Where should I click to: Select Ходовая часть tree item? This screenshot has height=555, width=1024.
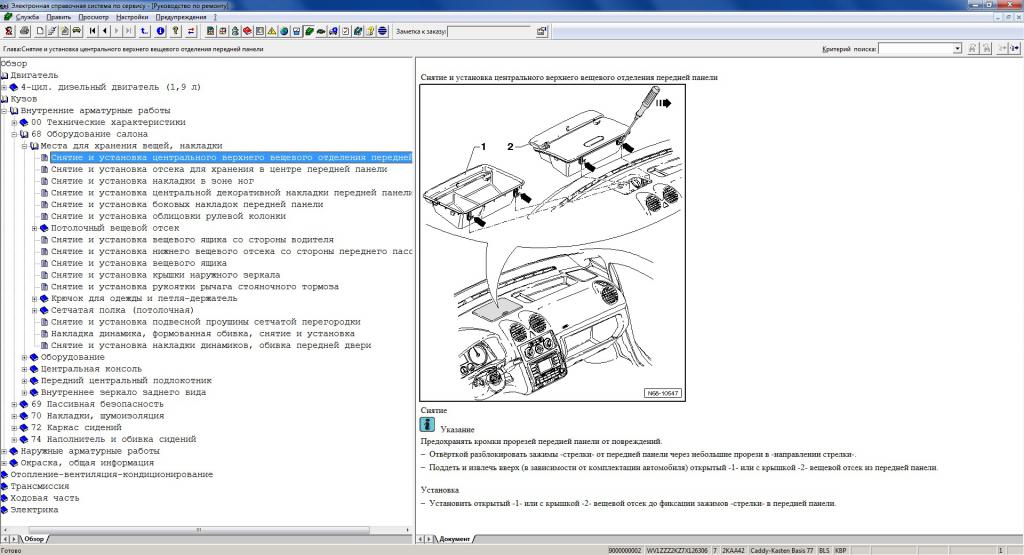point(44,498)
